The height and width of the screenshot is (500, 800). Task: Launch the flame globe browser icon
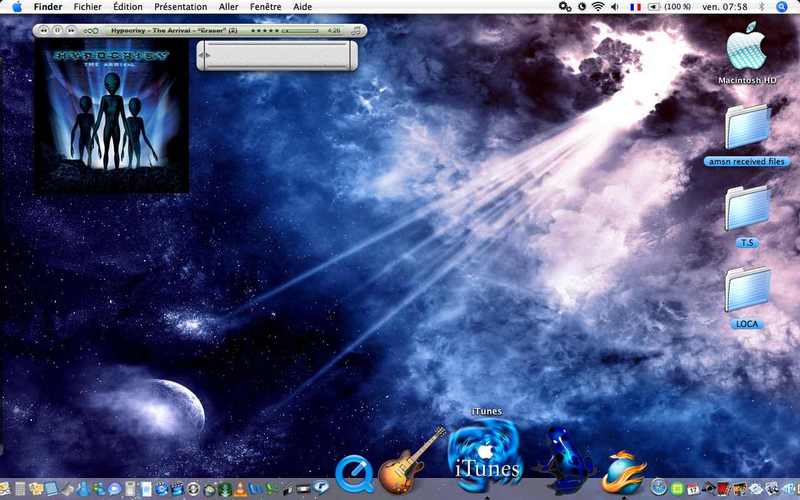tap(623, 472)
